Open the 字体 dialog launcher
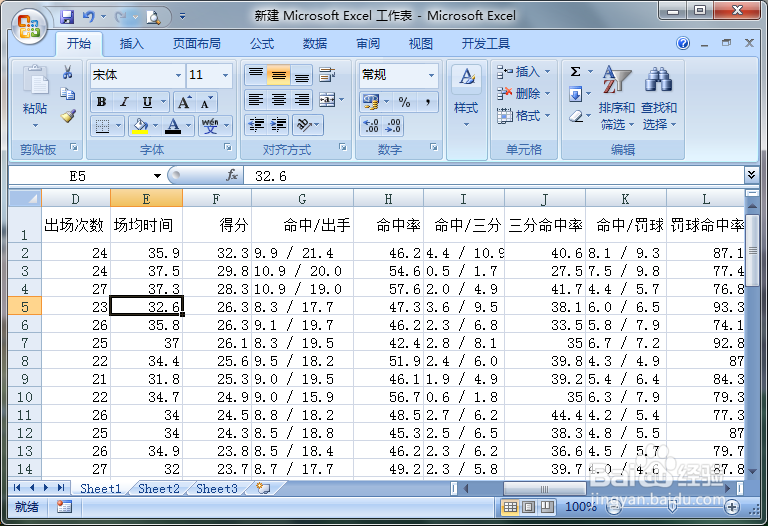768x526 pixels. (x=228, y=147)
